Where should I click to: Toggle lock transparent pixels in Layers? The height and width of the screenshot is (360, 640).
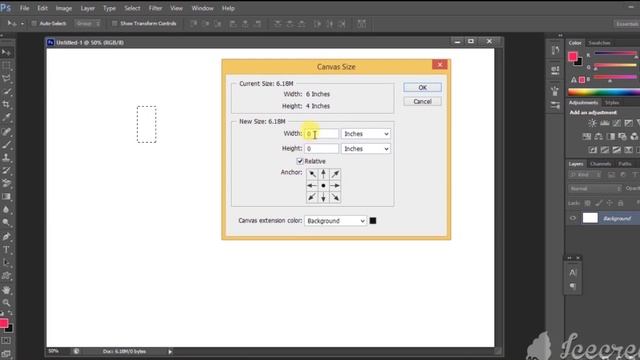point(588,203)
